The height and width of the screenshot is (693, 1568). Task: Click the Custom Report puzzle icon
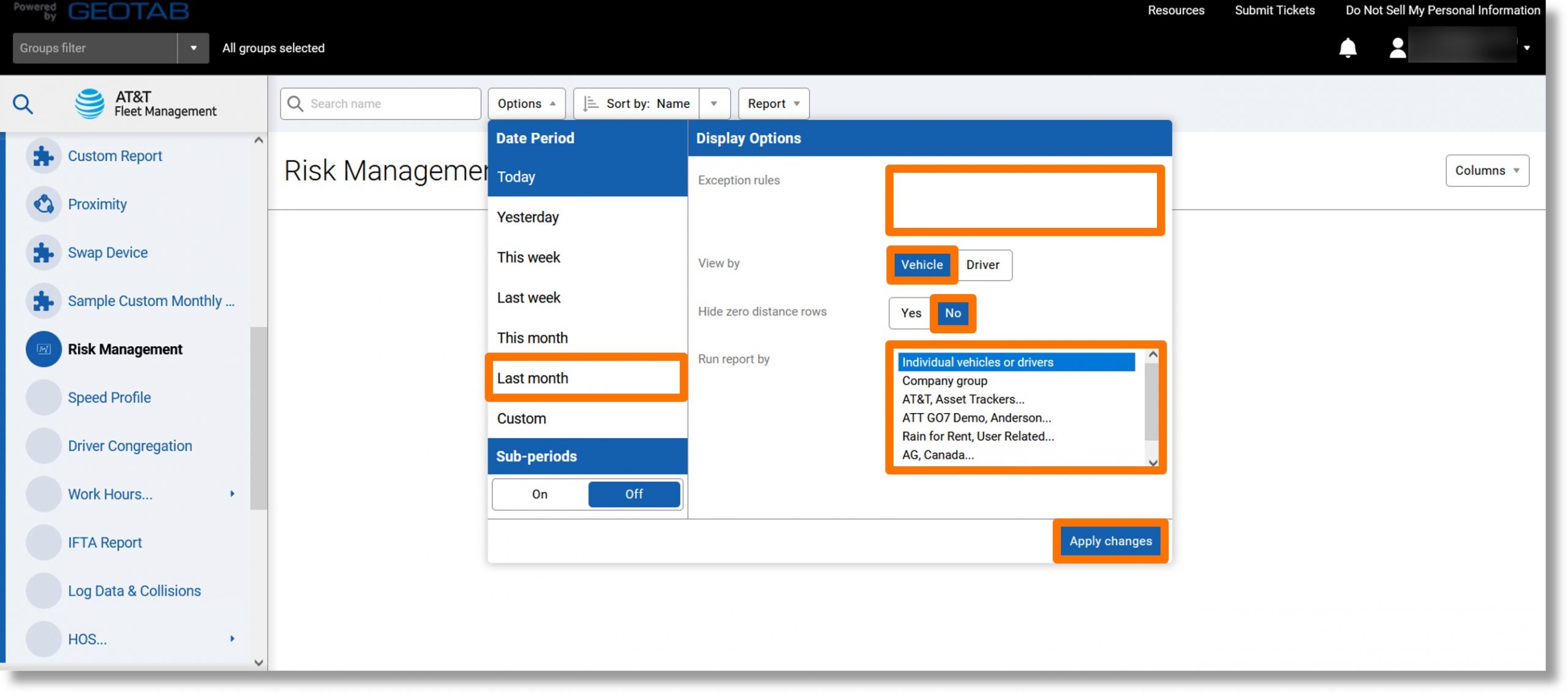click(42, 156)
